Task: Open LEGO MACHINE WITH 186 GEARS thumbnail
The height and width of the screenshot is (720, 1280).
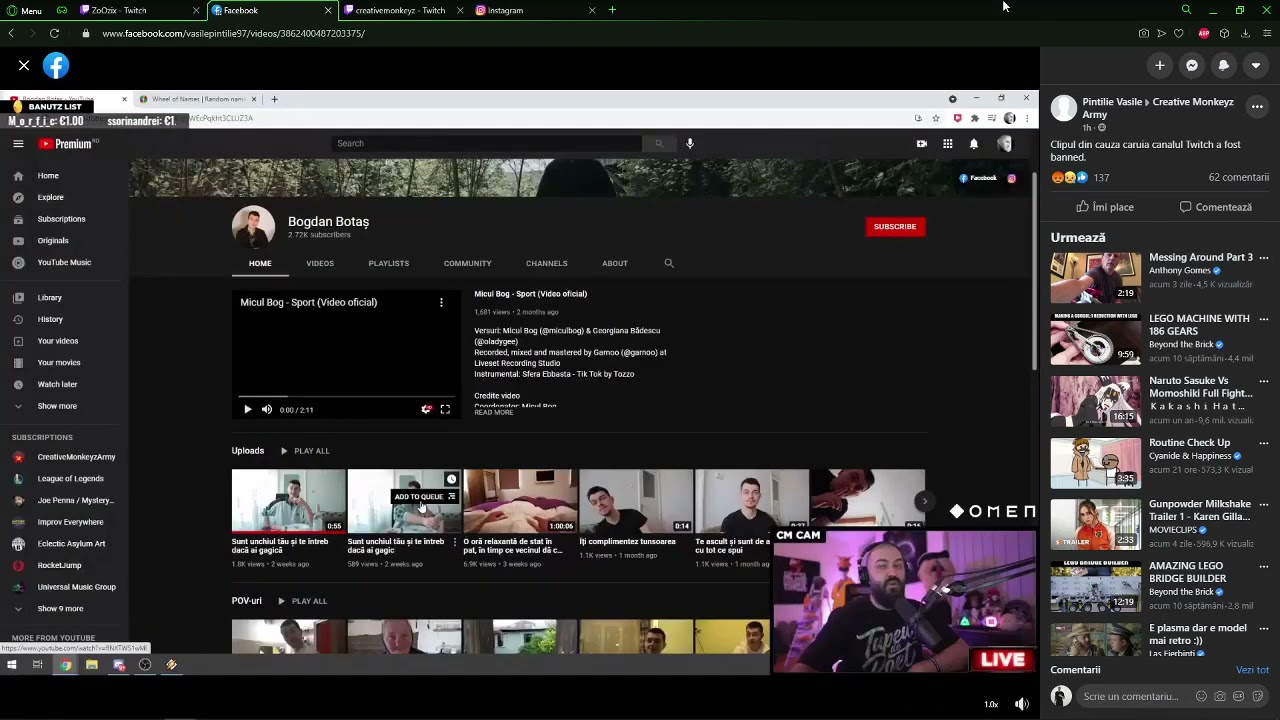Action: 1095,339
